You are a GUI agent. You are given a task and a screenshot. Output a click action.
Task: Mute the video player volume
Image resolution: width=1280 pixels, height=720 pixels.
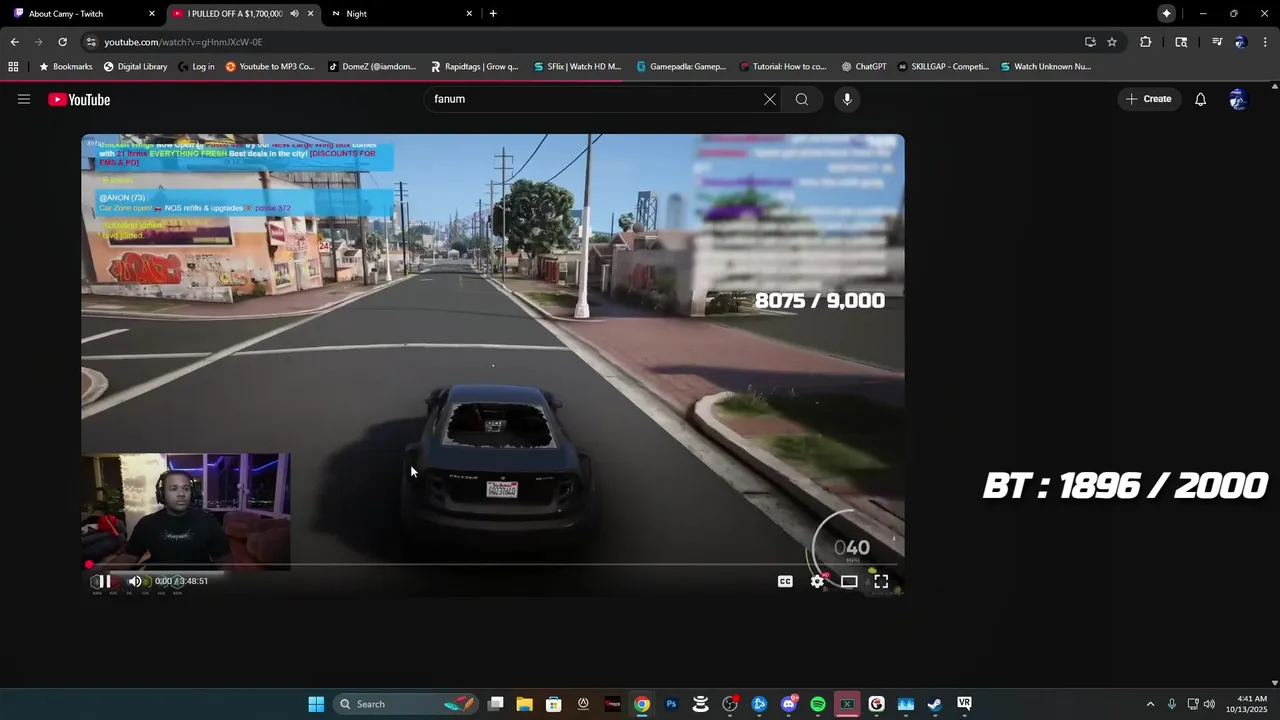coord(135,581)
